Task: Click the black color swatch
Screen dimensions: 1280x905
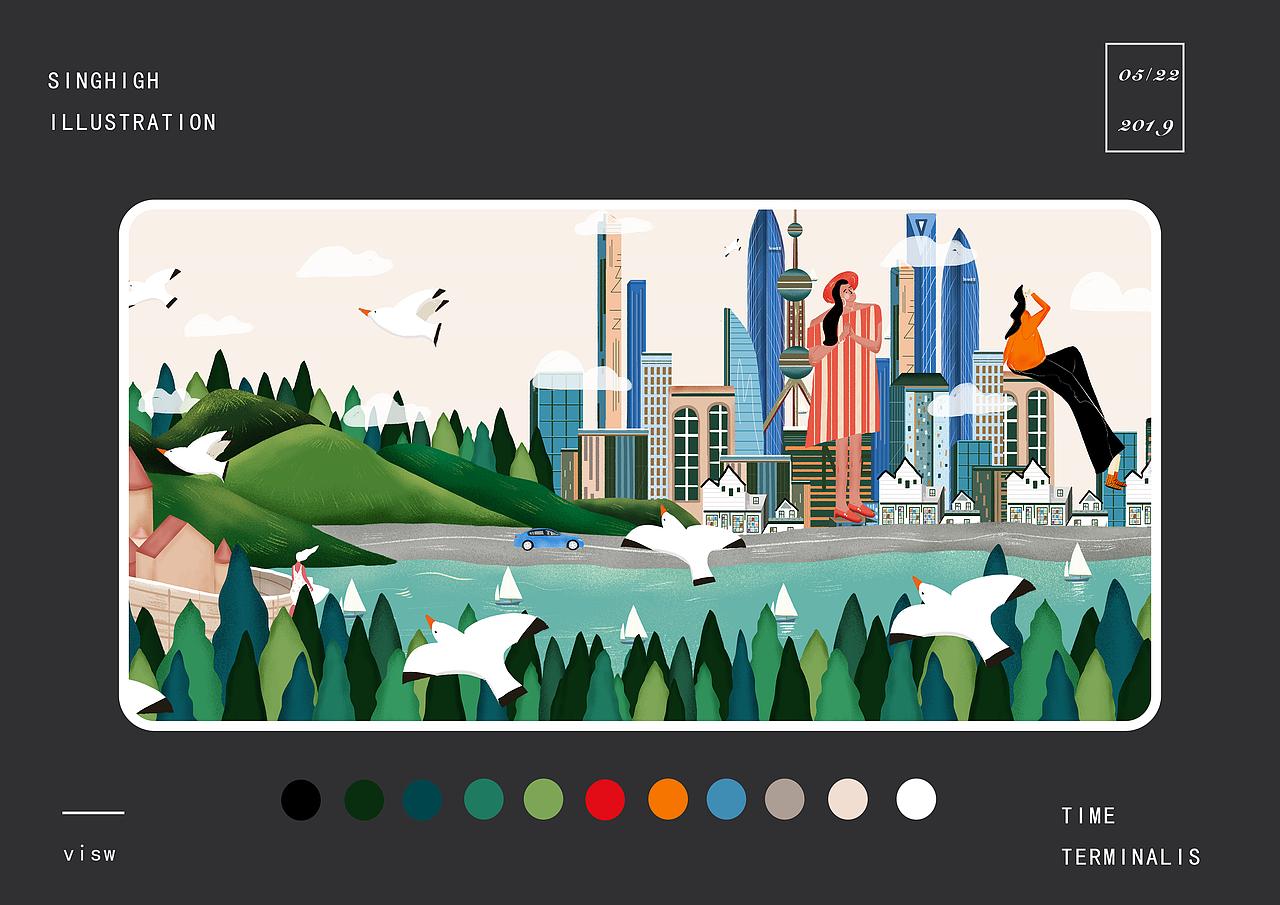Action: click(x=301, y=800)
